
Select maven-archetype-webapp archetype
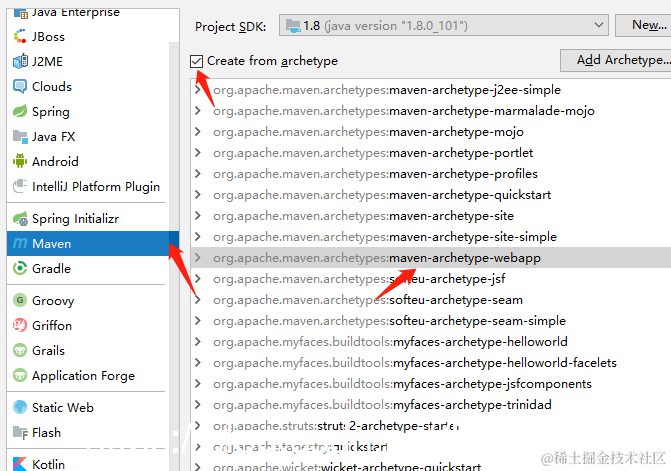coord(431,258)
